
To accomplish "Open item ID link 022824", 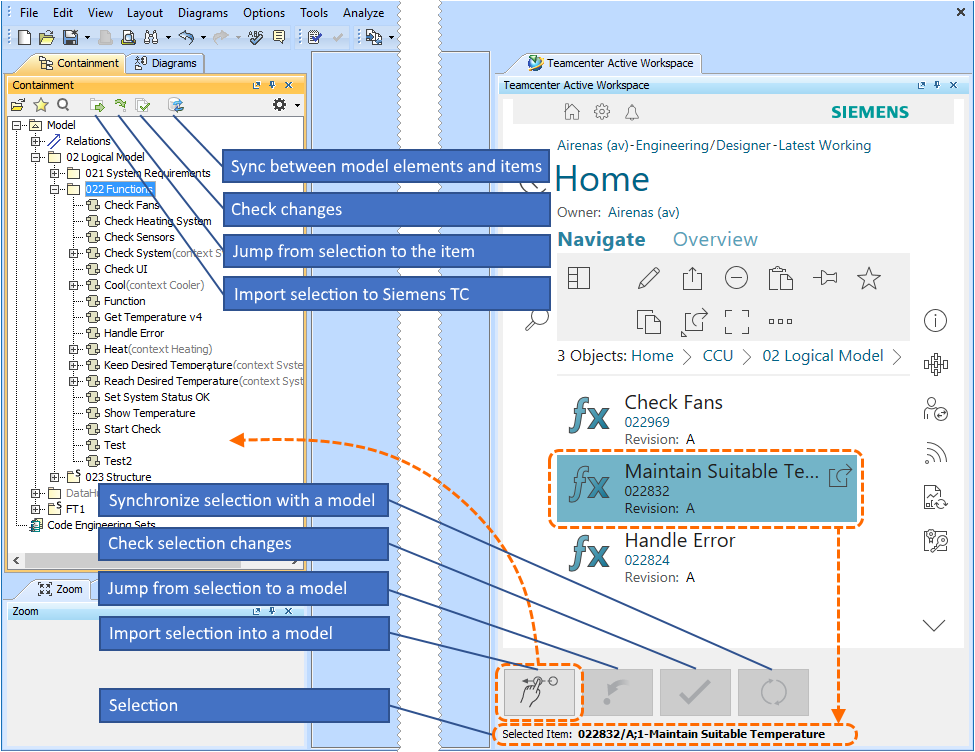I will [x=647, y=560].
